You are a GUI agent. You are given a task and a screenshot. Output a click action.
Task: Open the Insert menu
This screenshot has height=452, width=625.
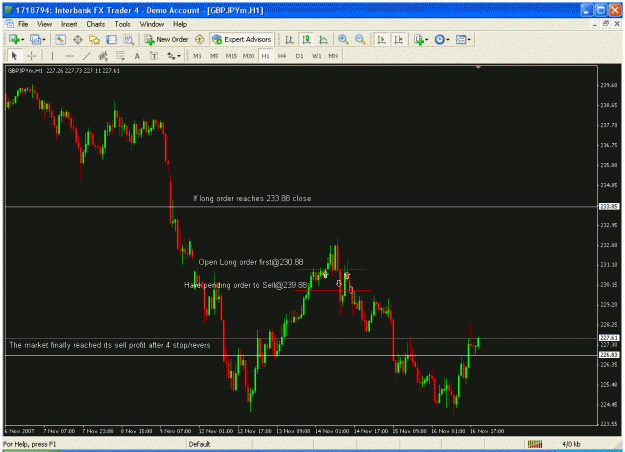pos(69,24)
